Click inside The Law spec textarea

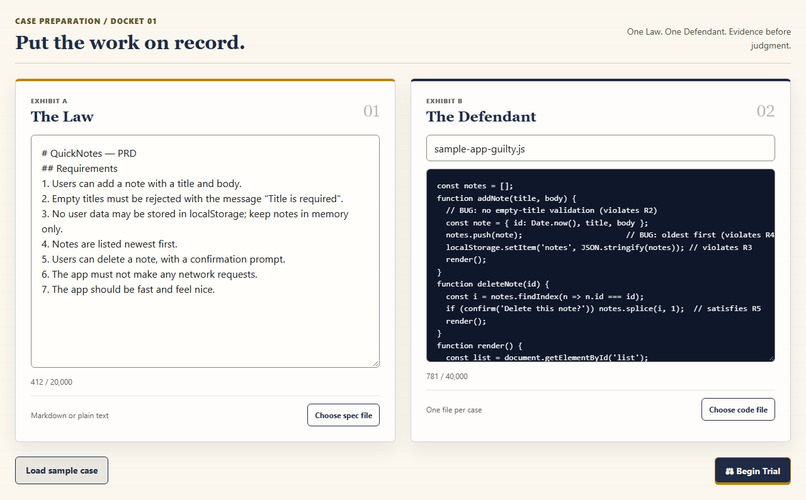205,251
